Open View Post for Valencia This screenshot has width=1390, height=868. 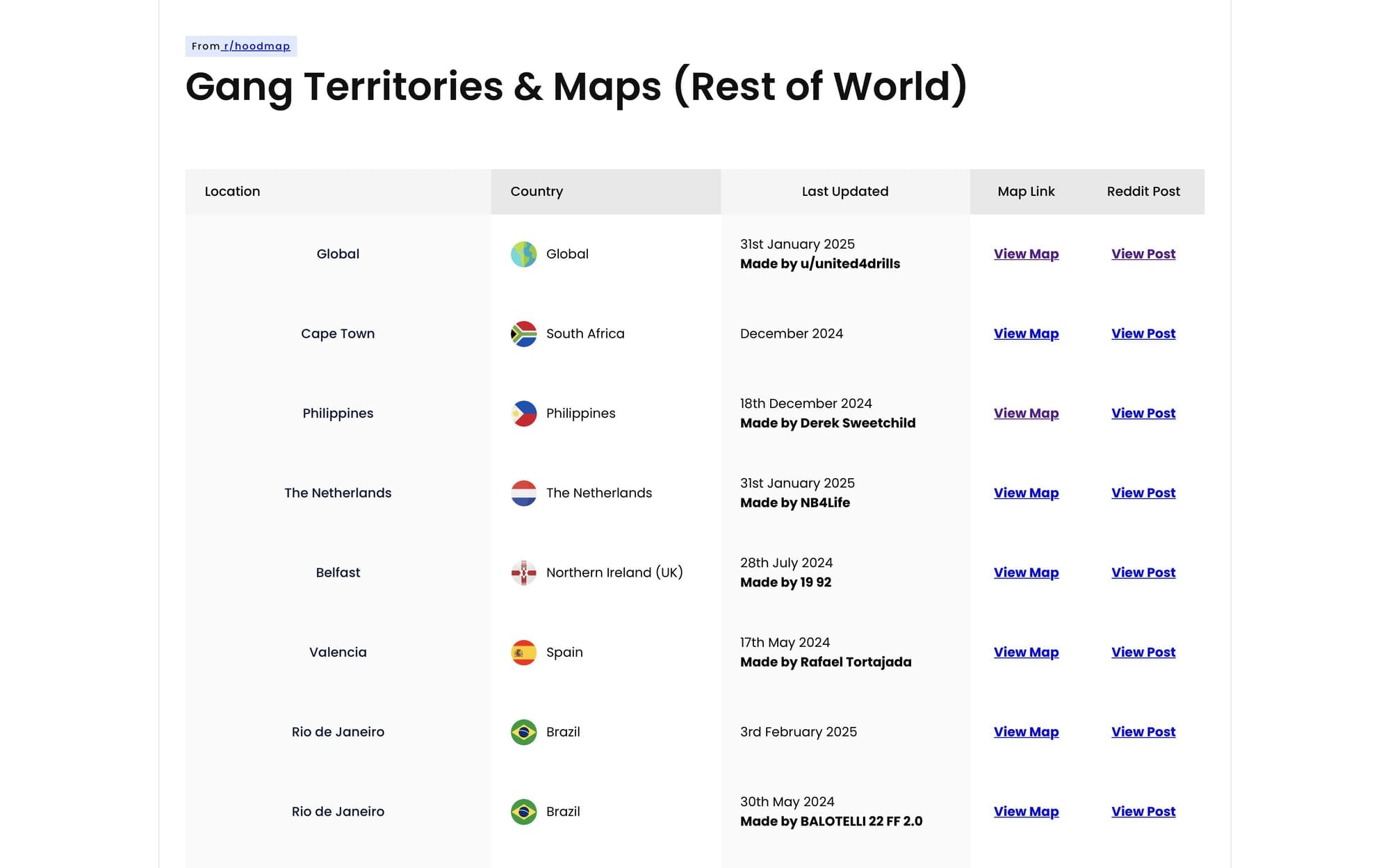[x=1143, y=652]
